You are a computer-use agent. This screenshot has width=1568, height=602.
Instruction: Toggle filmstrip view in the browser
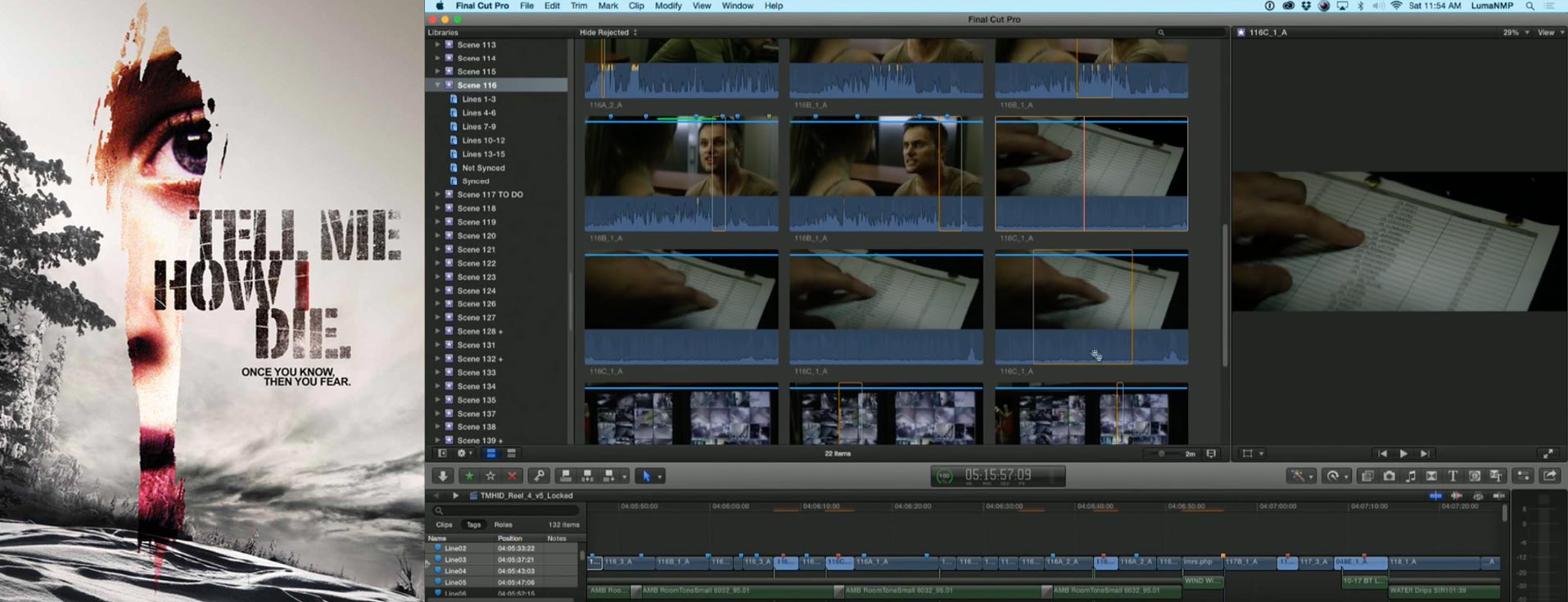coord(491,453)
